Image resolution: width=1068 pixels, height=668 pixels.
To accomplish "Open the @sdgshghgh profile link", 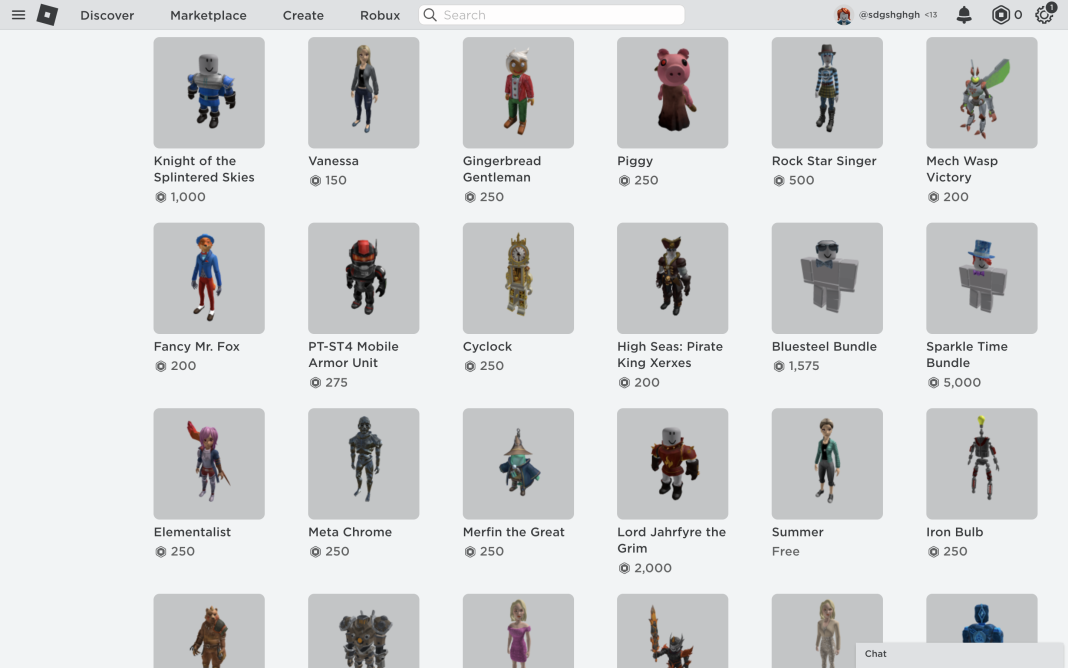I will (x=889, y=14).
